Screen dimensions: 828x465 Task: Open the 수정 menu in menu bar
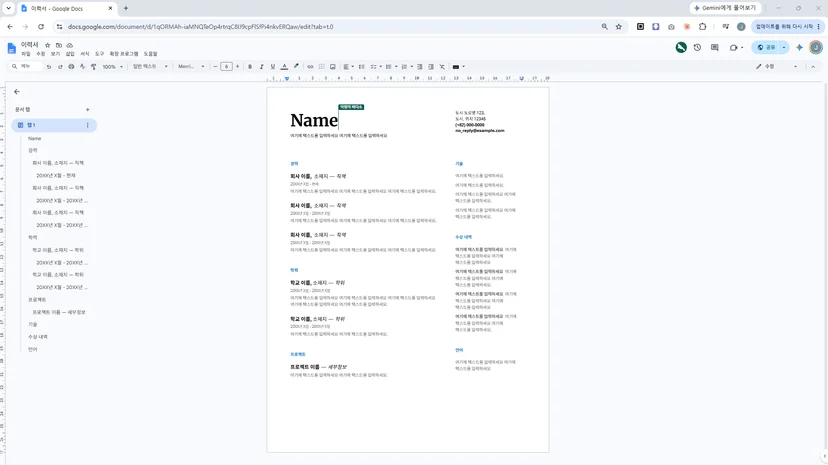point(41,54)
